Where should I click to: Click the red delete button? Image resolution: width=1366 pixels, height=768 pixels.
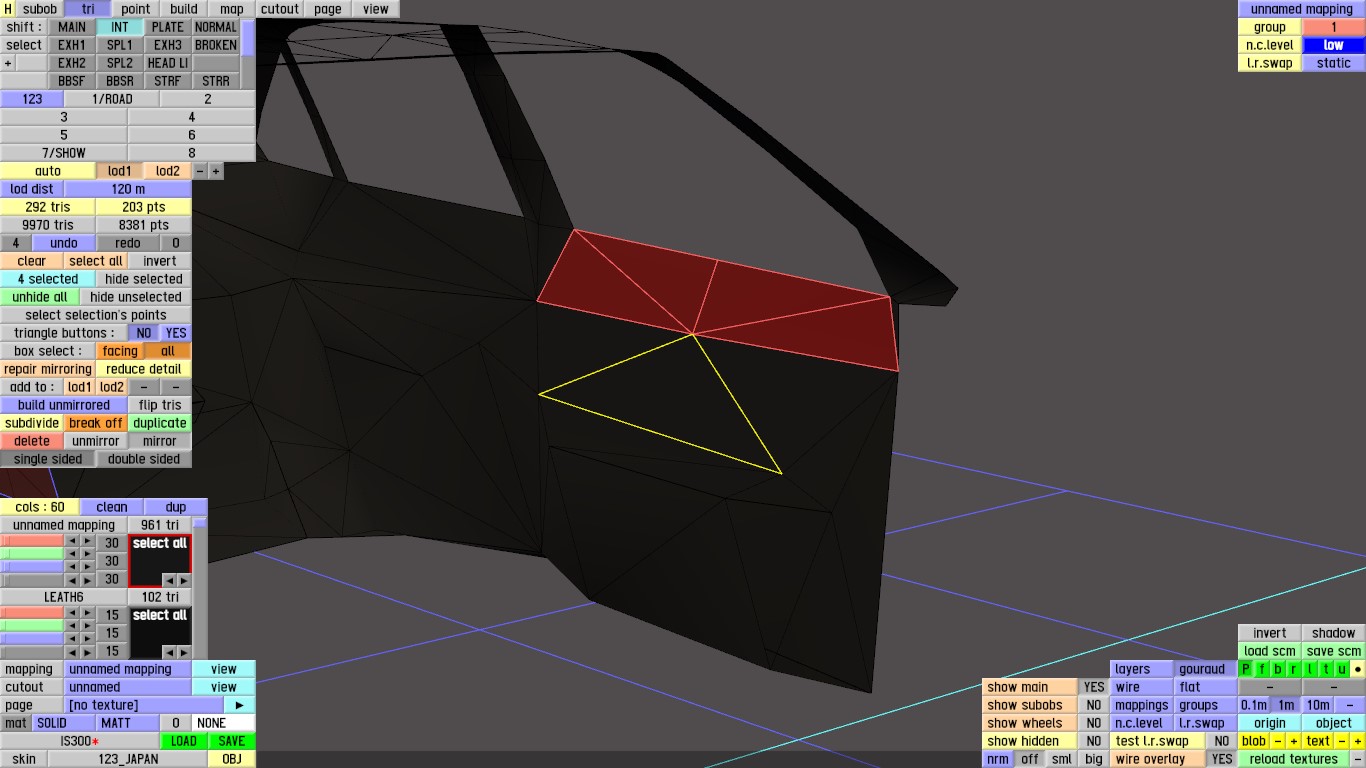coord(32,441)
